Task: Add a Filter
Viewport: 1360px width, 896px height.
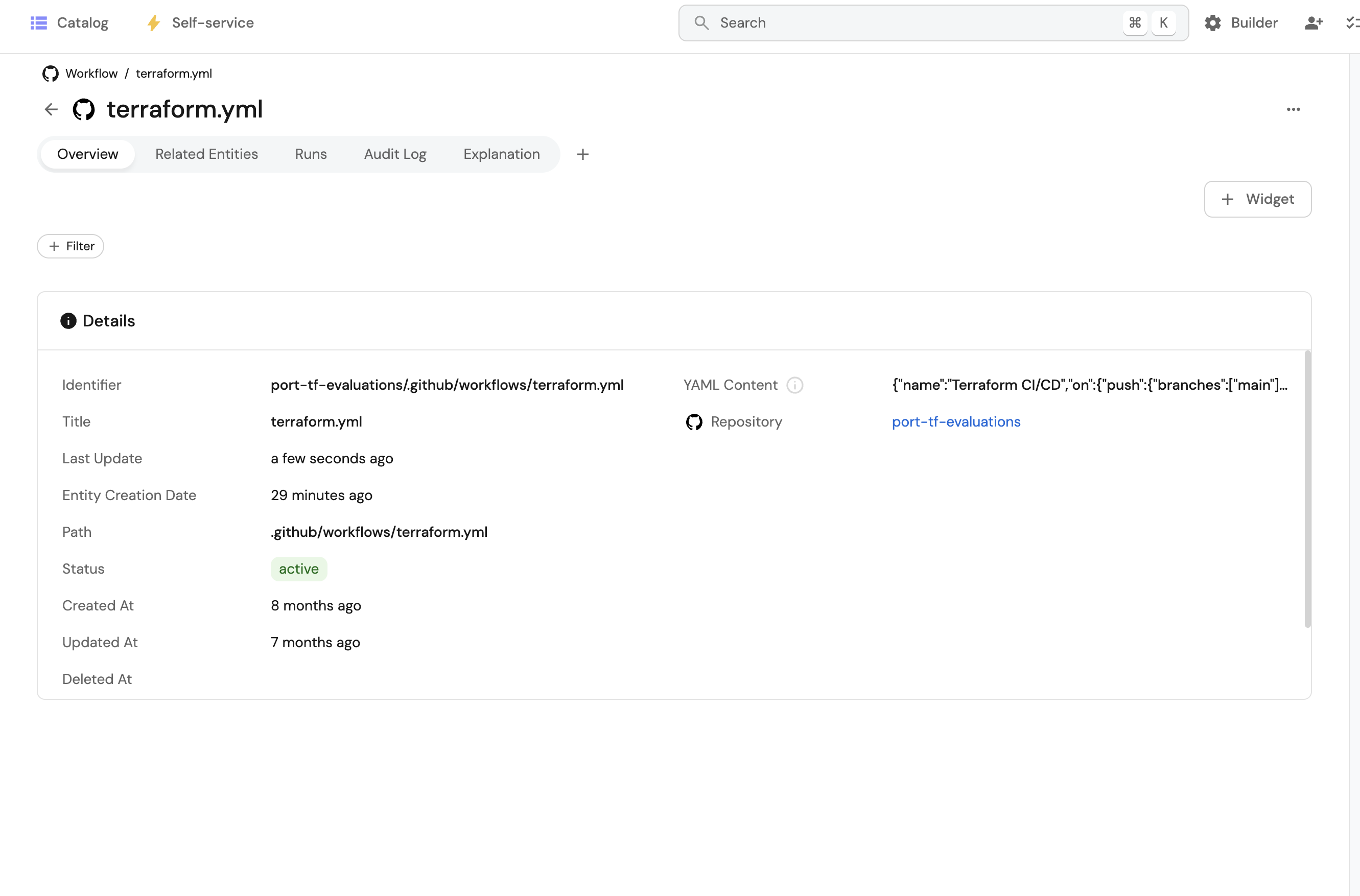Action: coord(71,246)
